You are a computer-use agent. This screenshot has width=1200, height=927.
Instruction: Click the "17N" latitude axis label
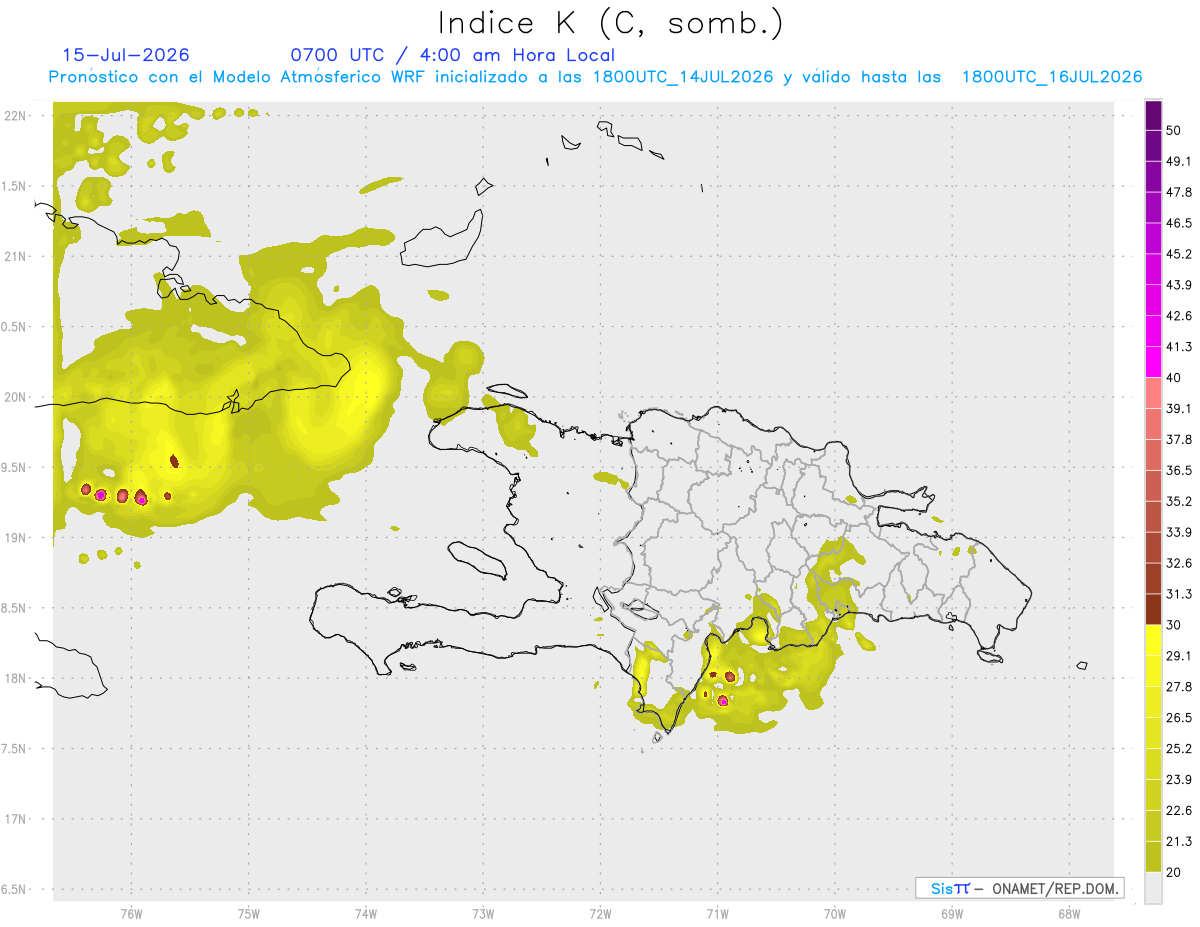(x=16, y=819)
